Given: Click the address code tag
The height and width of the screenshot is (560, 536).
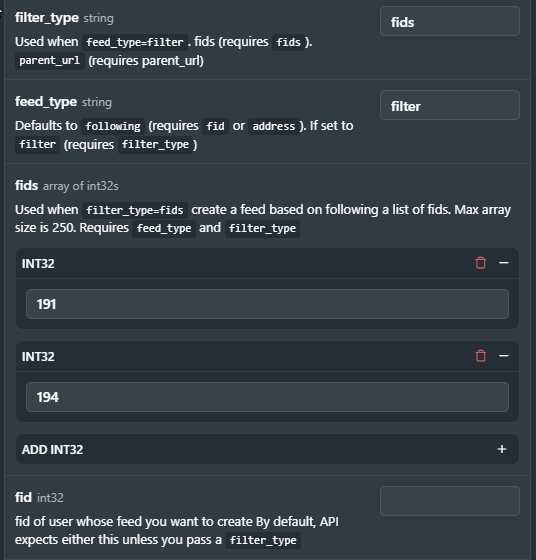Looking at the screenshot, I should [x=274, y=126].
